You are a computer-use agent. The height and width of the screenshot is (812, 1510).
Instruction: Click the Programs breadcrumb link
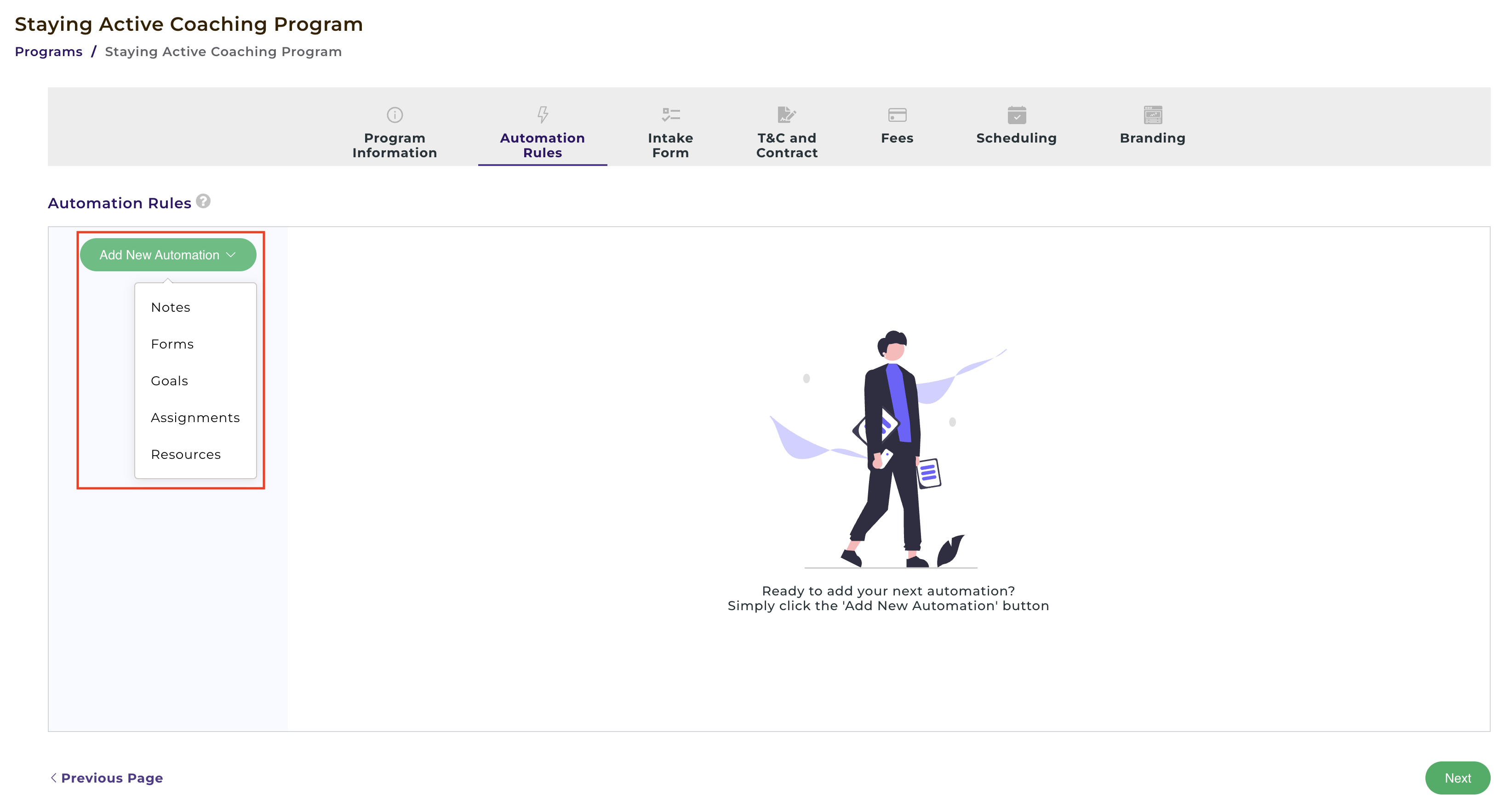pyautogui.click(x=49, y=51)
